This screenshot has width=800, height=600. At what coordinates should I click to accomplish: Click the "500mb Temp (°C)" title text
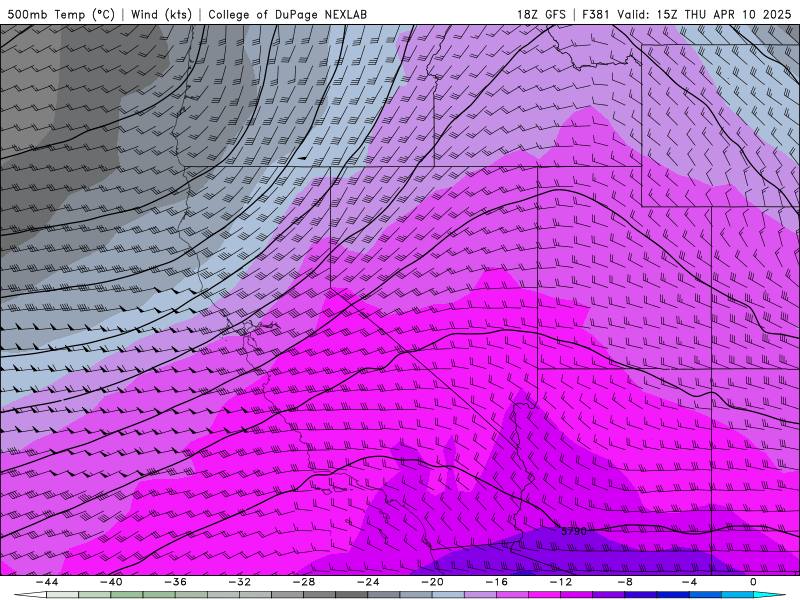pos(61,14)
